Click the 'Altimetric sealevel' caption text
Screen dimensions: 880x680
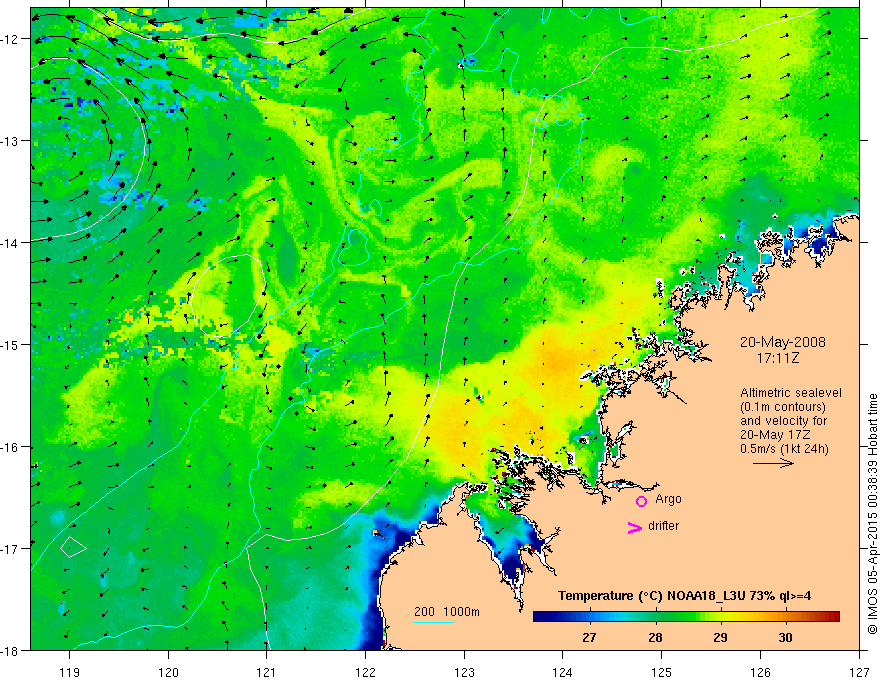click(791, 393)
